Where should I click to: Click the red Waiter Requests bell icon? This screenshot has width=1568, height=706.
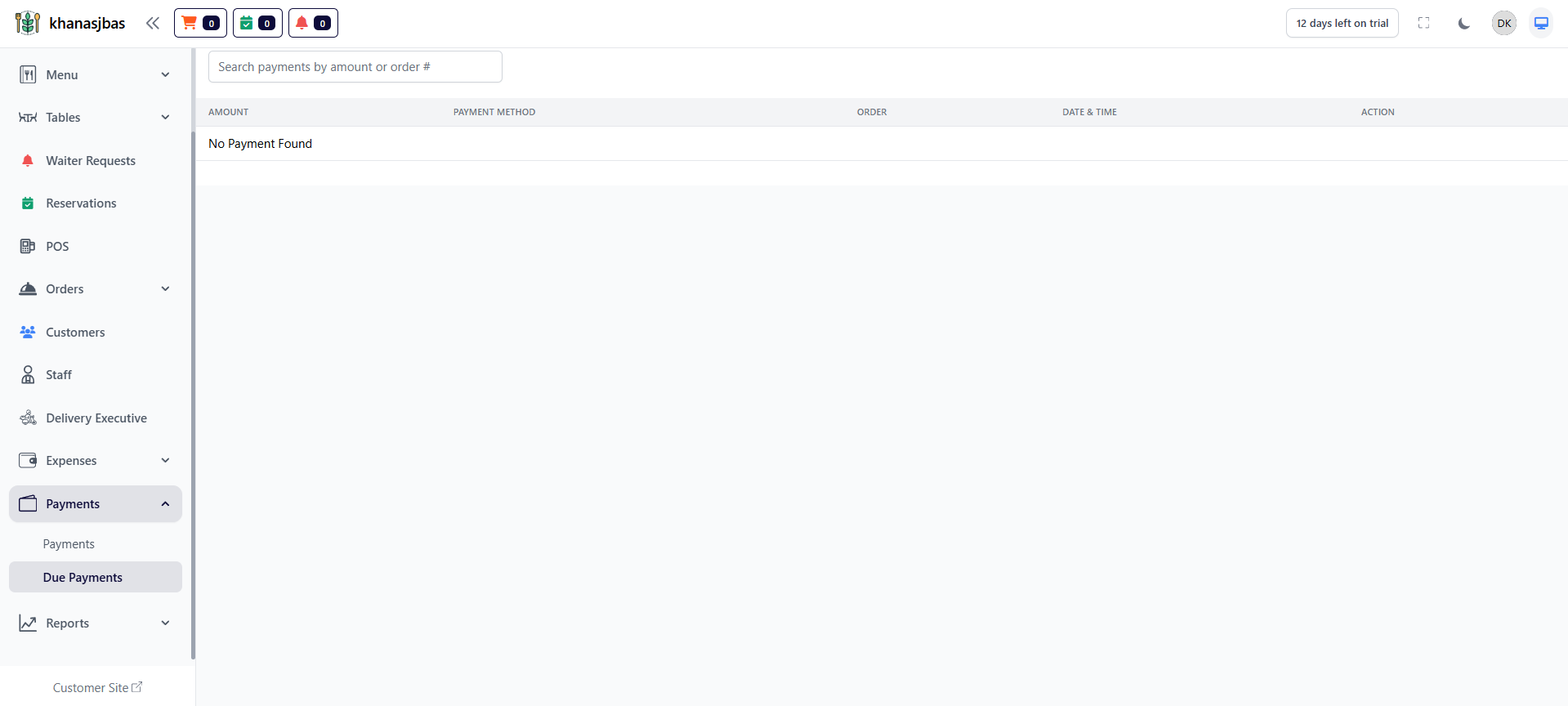tap(28, 160)
